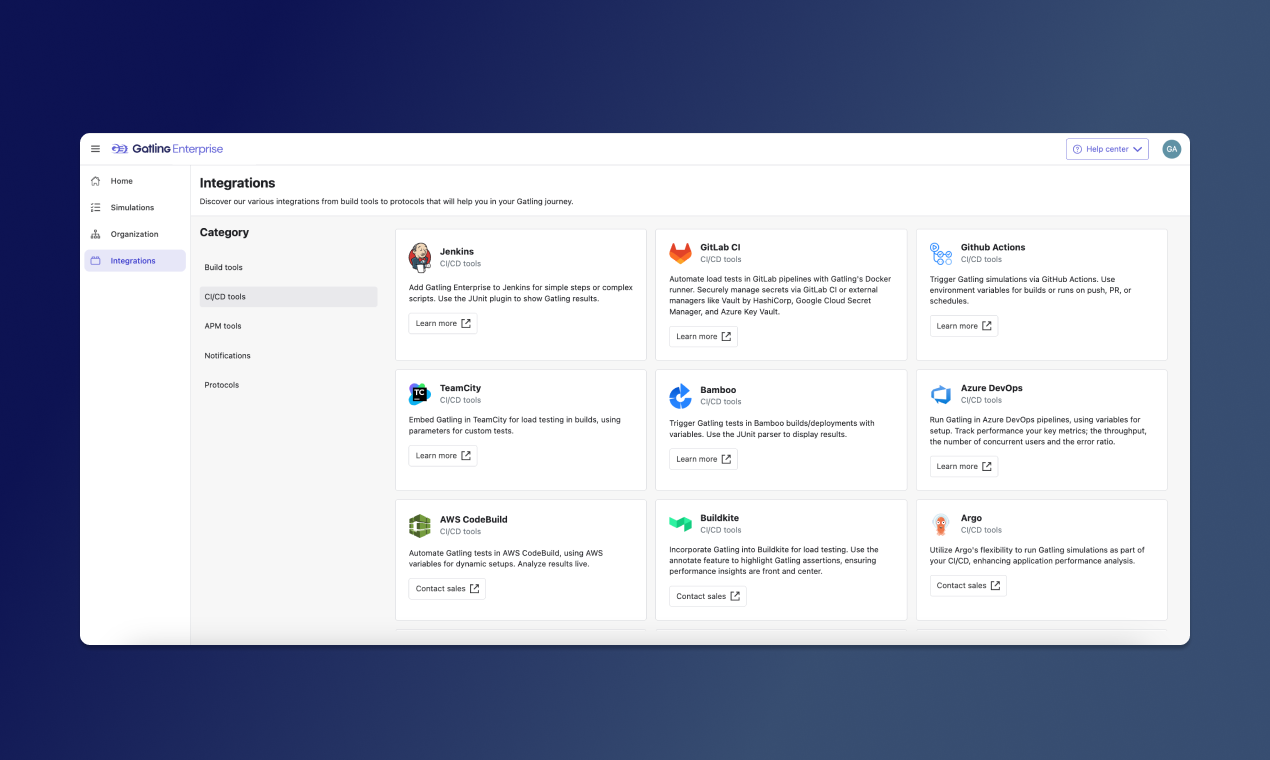Click the Bamboo card title
This screenshot has height=760, width=1270.
pos(718,390)
